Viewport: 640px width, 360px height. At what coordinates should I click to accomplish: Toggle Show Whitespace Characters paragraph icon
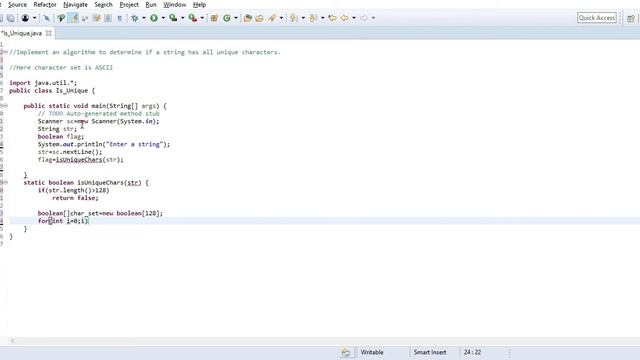tap(120, 18)
